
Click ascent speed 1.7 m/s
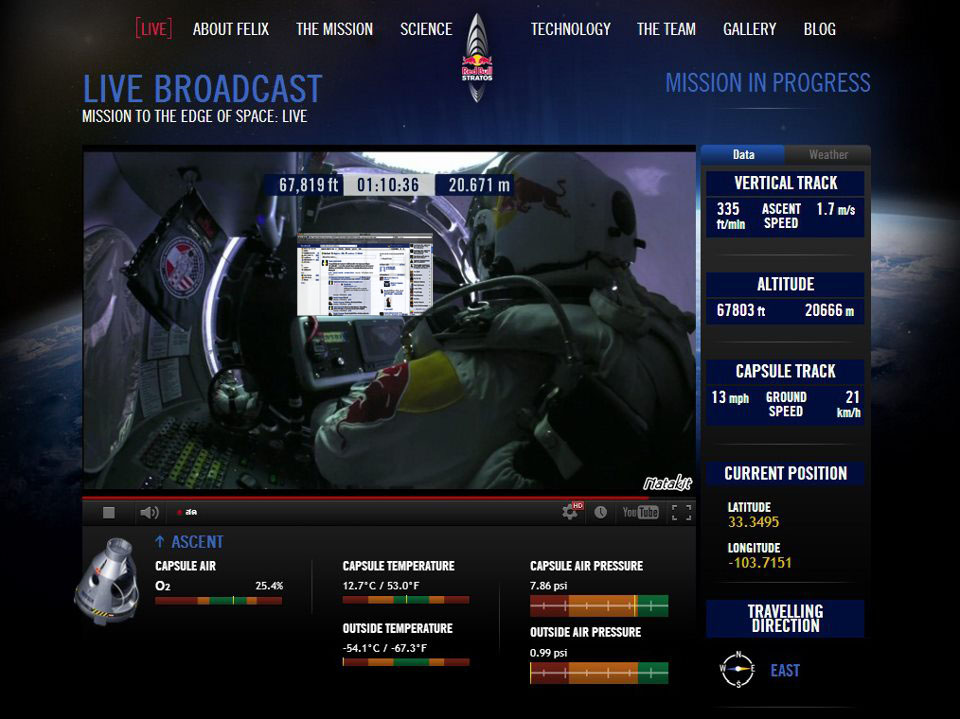pyautogui.click(x=836, y=209)
